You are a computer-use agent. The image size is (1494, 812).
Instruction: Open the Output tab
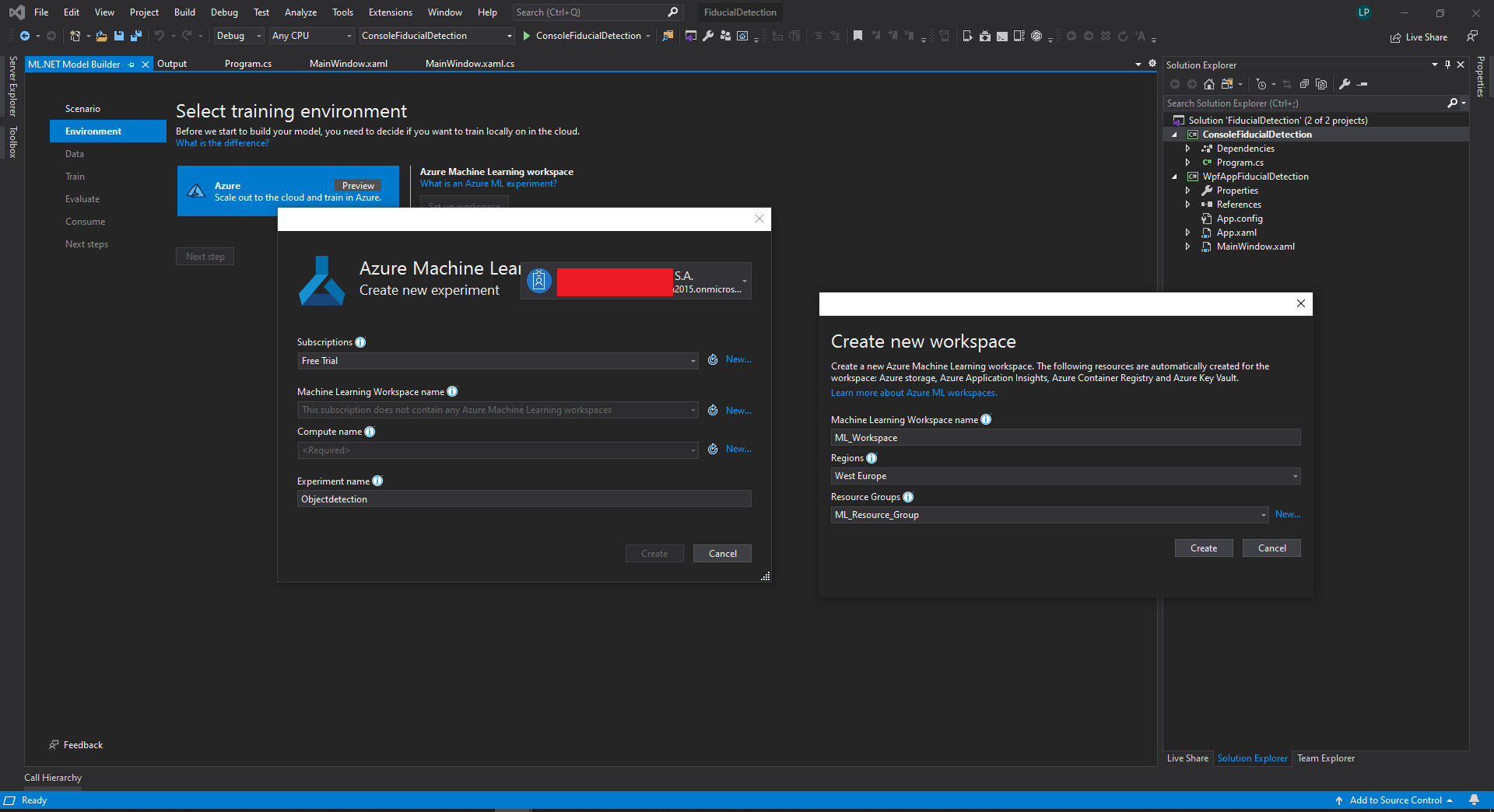172,64
